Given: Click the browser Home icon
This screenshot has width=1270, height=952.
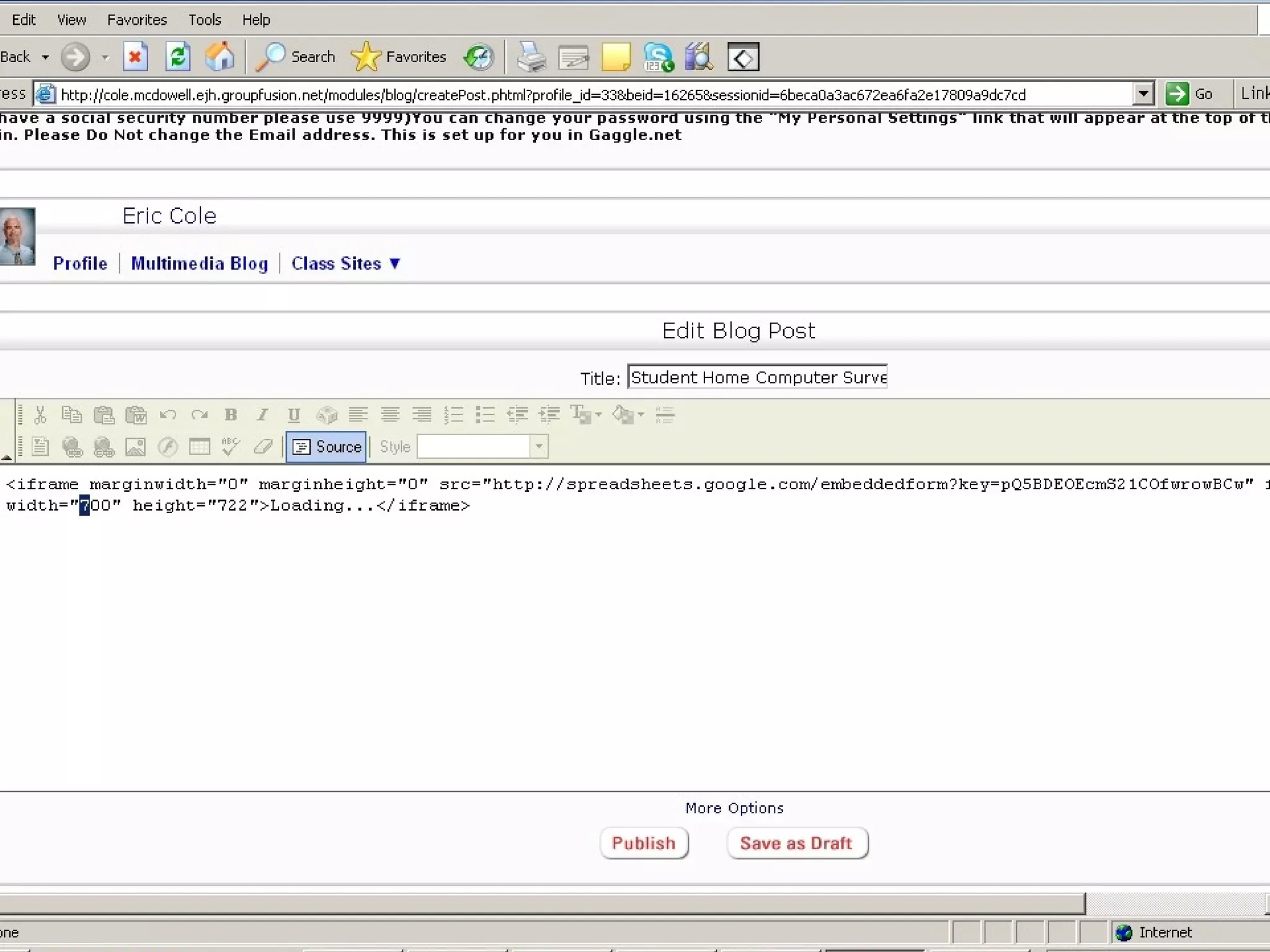Looking at the screenshot, I should pyautogui.click(x=220, y=57).
